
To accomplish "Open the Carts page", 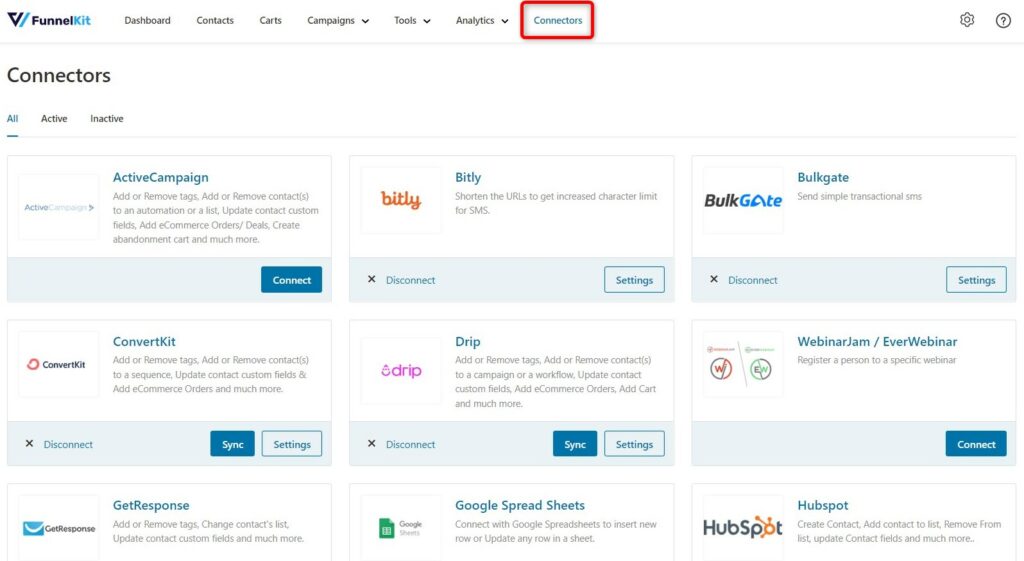I will (x=270, y=20).
